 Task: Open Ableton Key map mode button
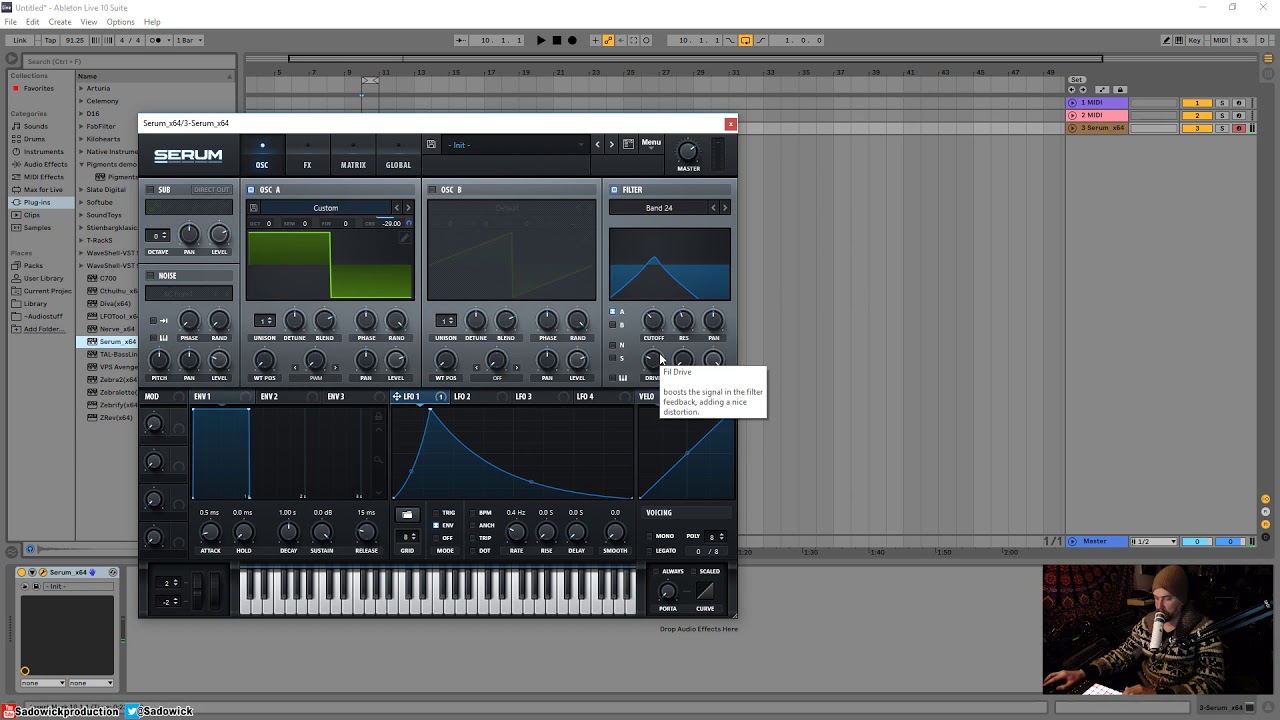[x=1194, y=40]
